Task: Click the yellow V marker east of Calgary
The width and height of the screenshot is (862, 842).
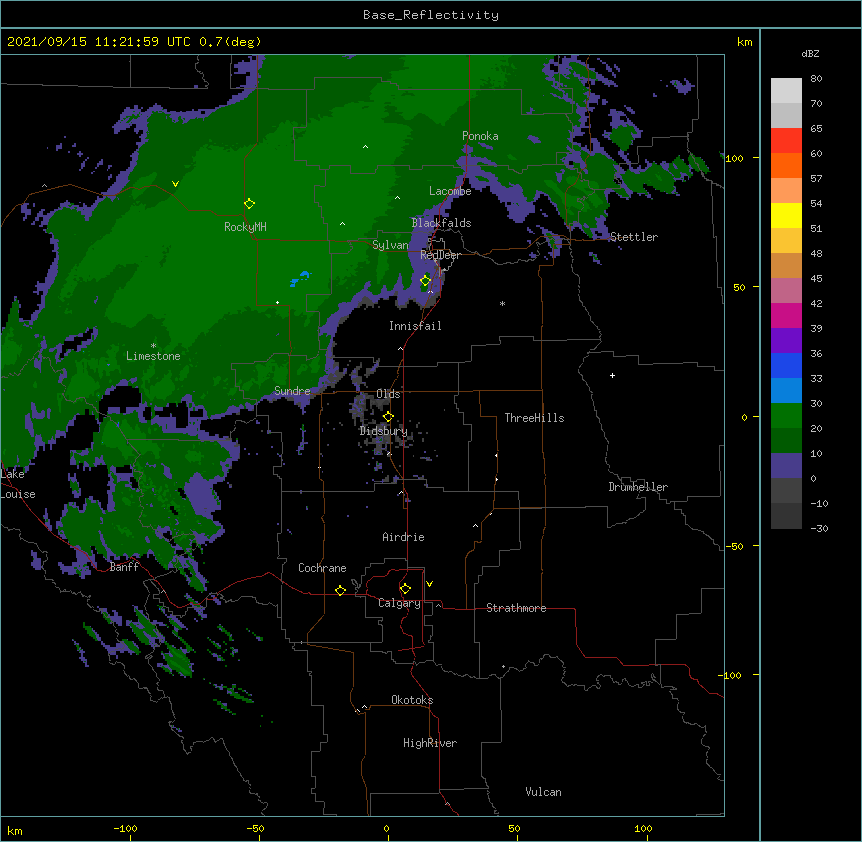Action: [429, 584]
